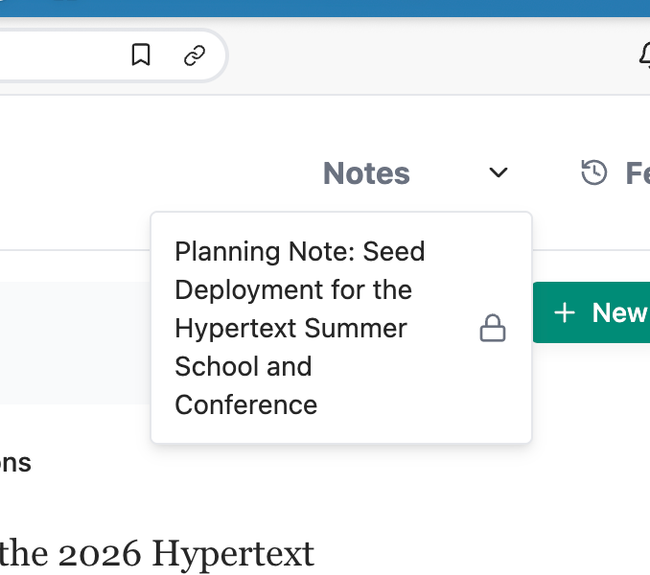Image resolution: width=650 pixels, height=575 pixels.
Task: Click the plus icon on New button
Action: (565, 313)
